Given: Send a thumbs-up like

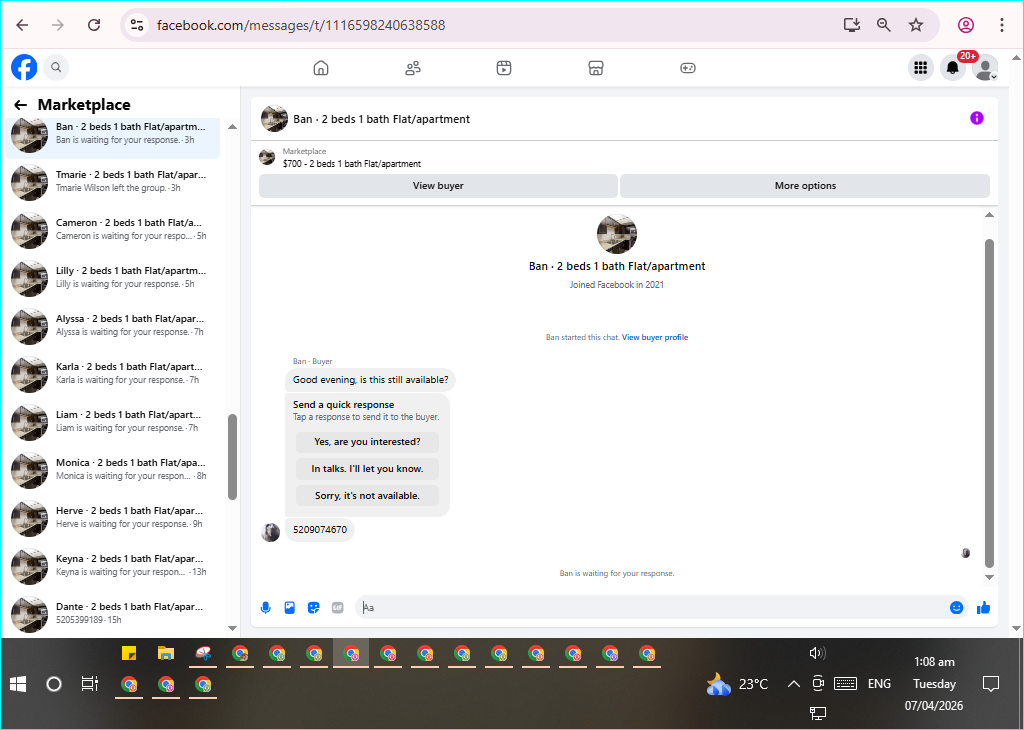Looking at the screenshot, I should tap(984, 608).
